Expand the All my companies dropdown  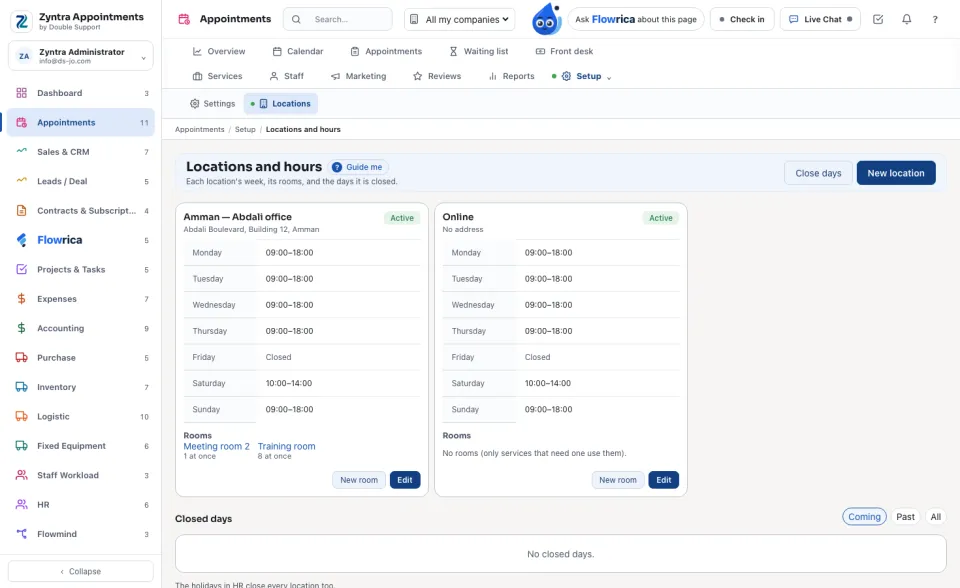point(459,20)
